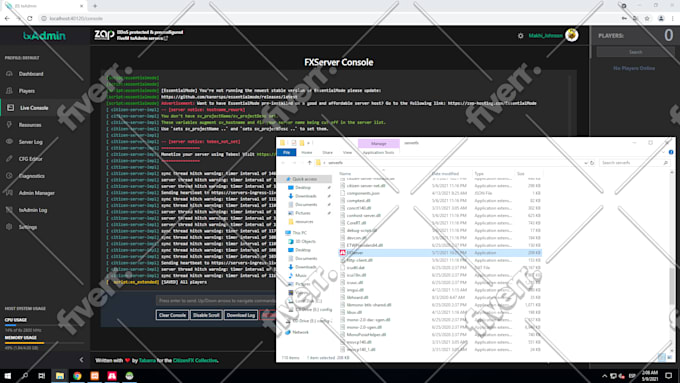This screenshot has width=680, height=383.
Task: Open Server Log in txAdmin sidebar
Action: [x=30, y=142]
